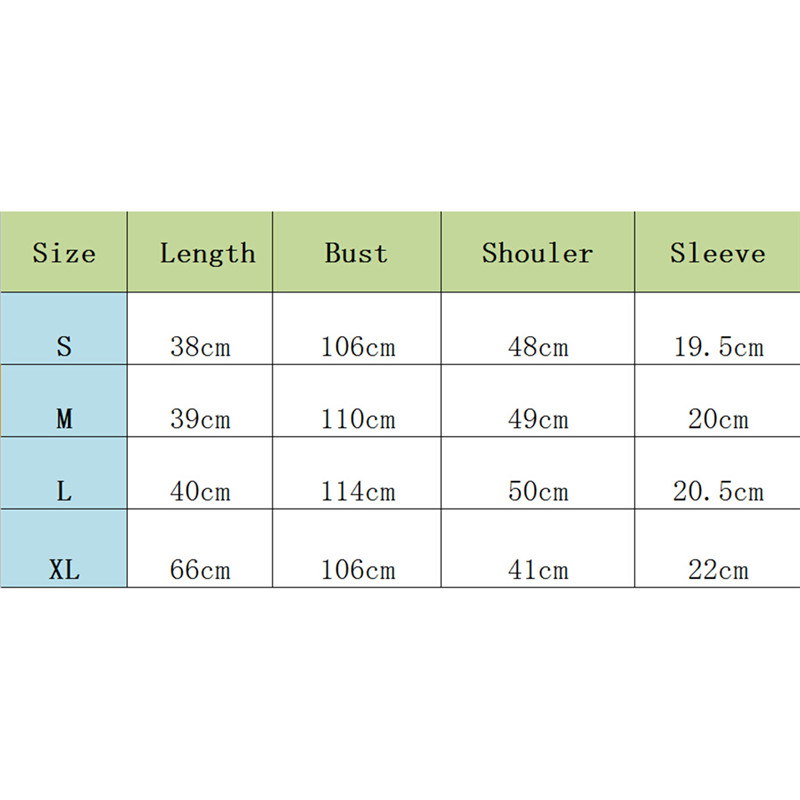Click the 39cm length value
This screenshot has height=800, width=800.
tap(200, 419)
